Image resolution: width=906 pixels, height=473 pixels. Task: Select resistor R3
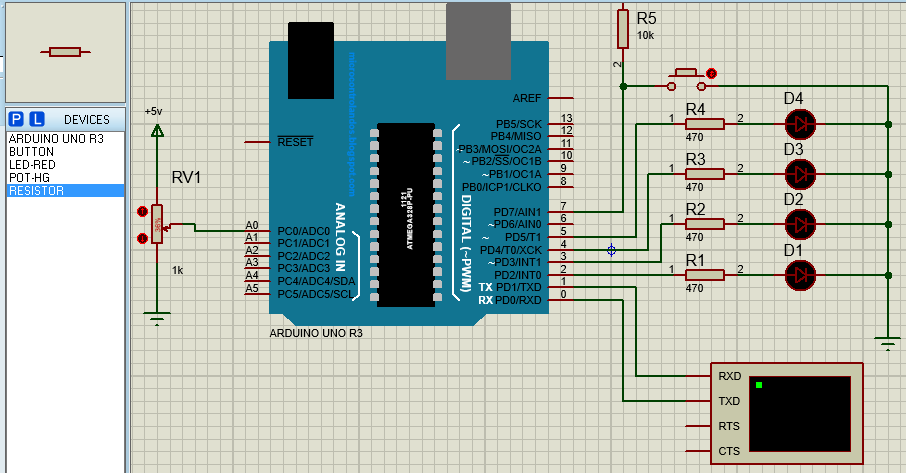click(x=704, y=174)
